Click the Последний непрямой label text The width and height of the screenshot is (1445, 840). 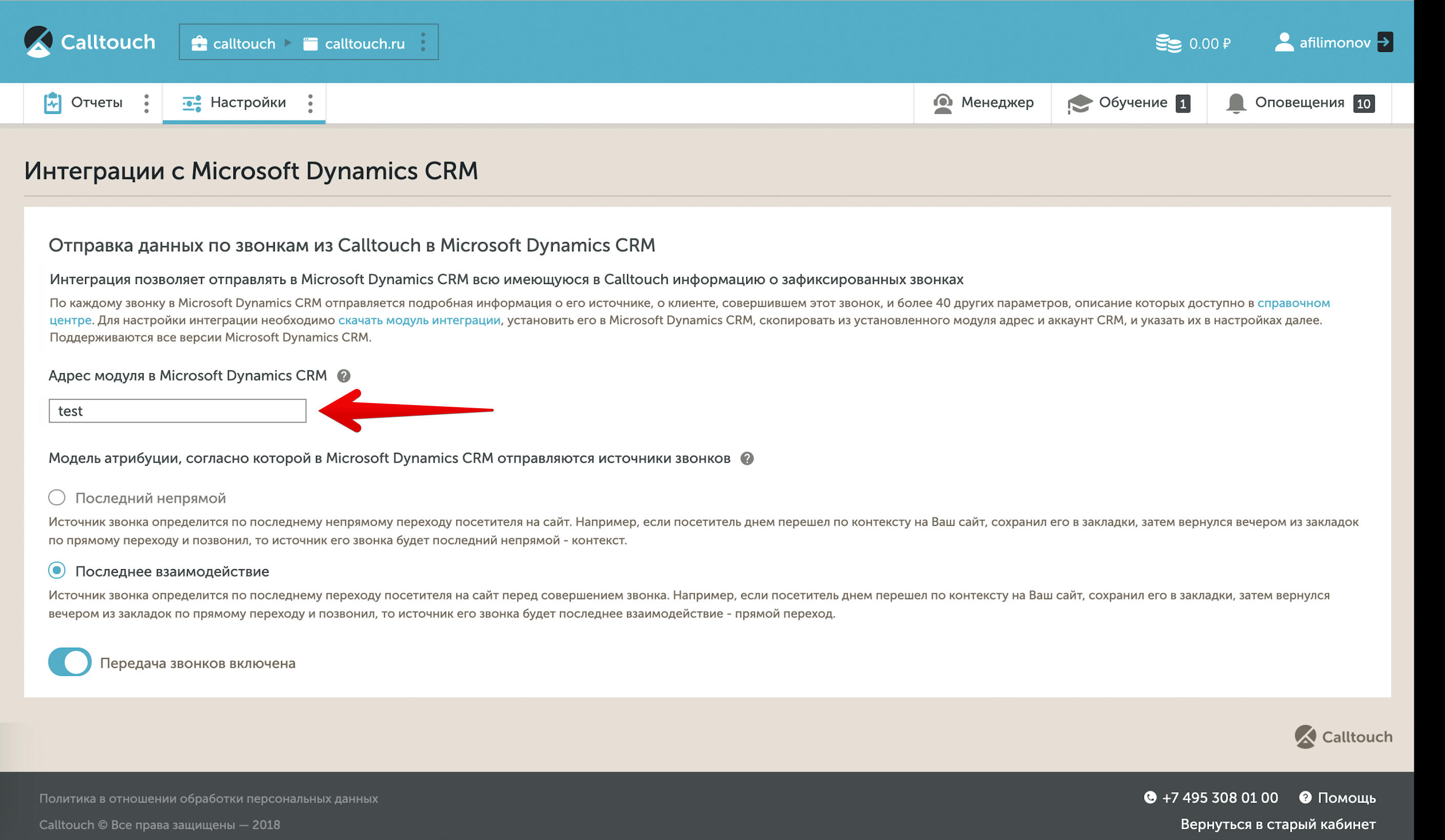(151, 498)
